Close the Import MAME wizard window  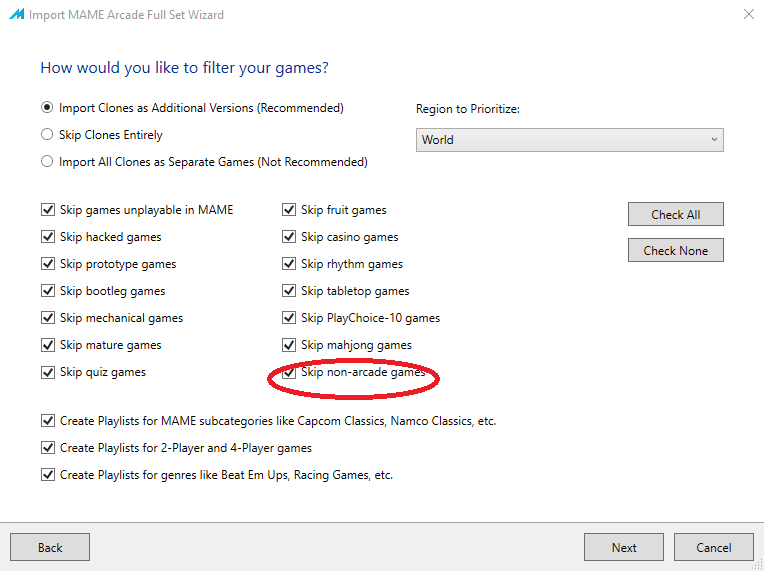(749, 14)
